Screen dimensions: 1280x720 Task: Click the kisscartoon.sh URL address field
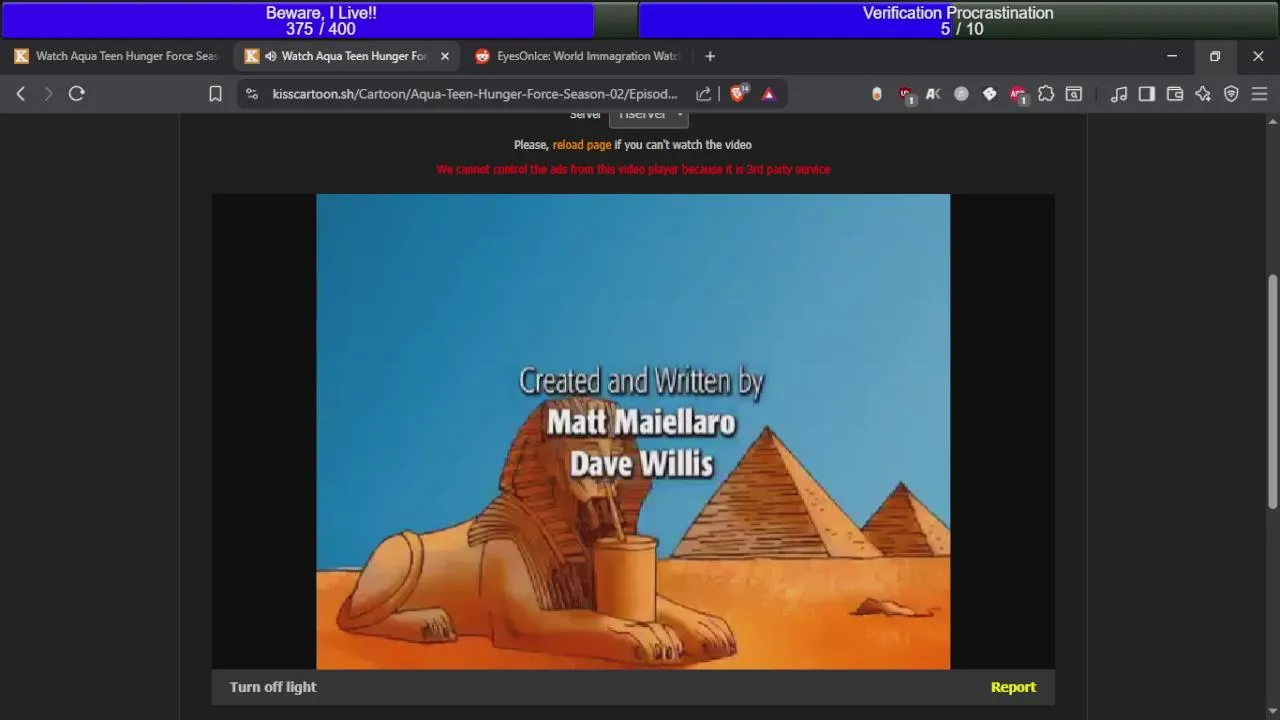pos(475,94)
